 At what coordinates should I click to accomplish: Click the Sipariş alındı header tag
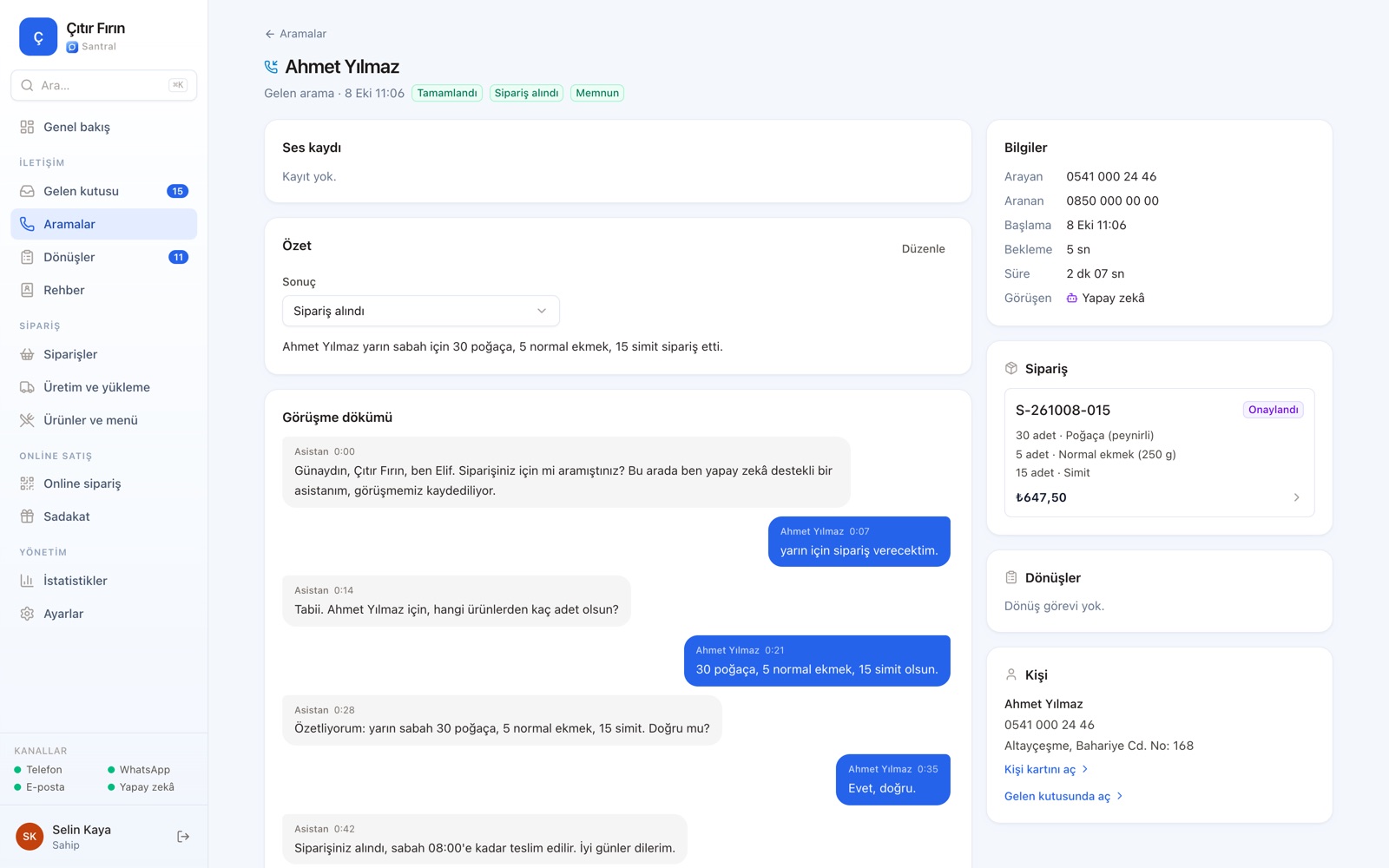coord(526,93)
